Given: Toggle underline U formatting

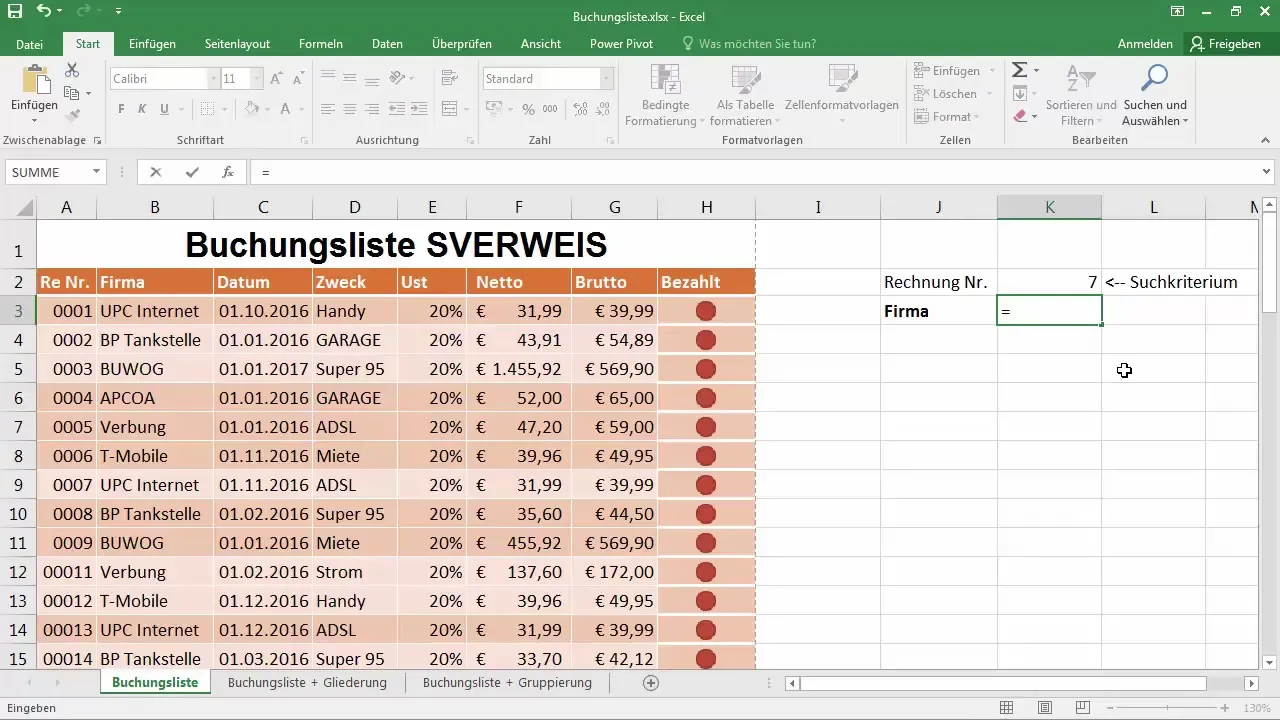Looking at the screenshot, I should coord(164,109).
